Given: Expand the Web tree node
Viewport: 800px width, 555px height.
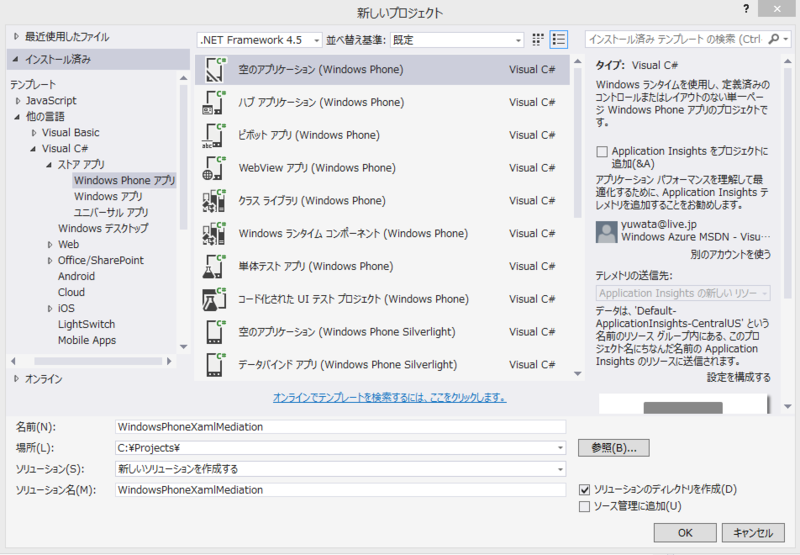Looking at the screenshot, I should click(x=50, y=245).
